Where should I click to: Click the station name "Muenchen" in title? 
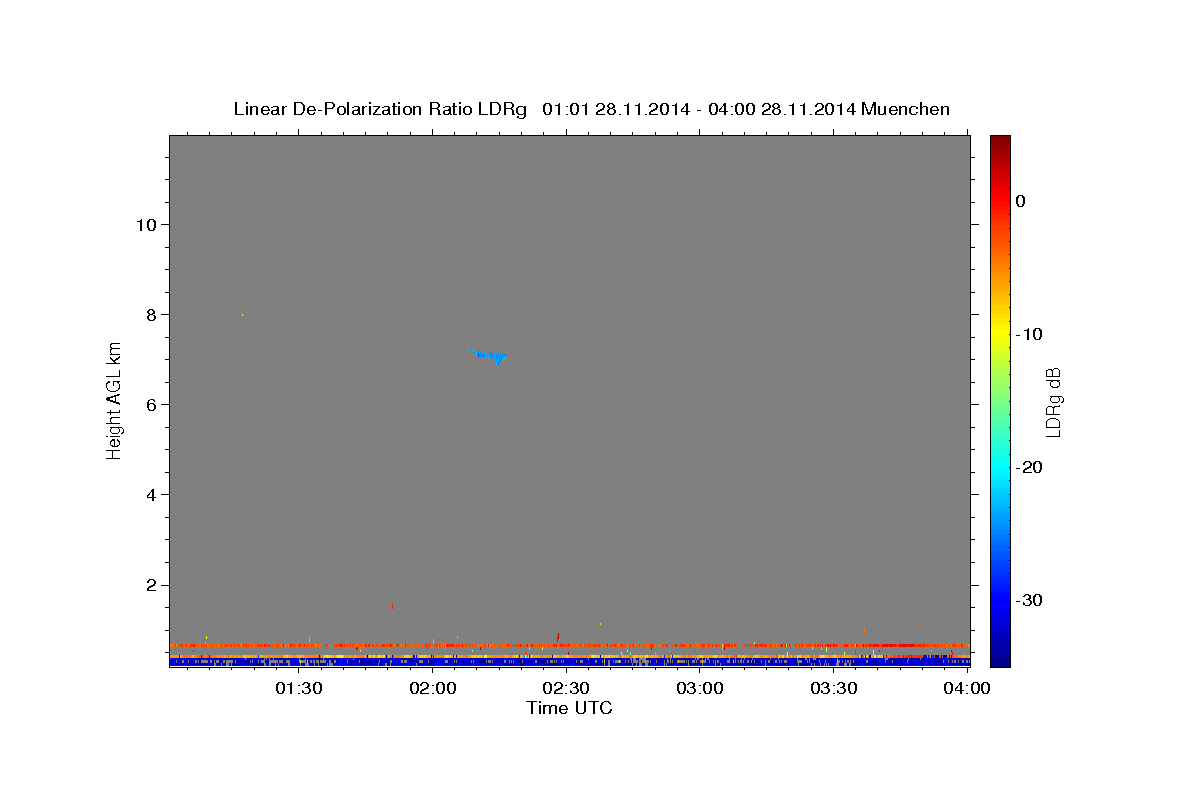906,109
